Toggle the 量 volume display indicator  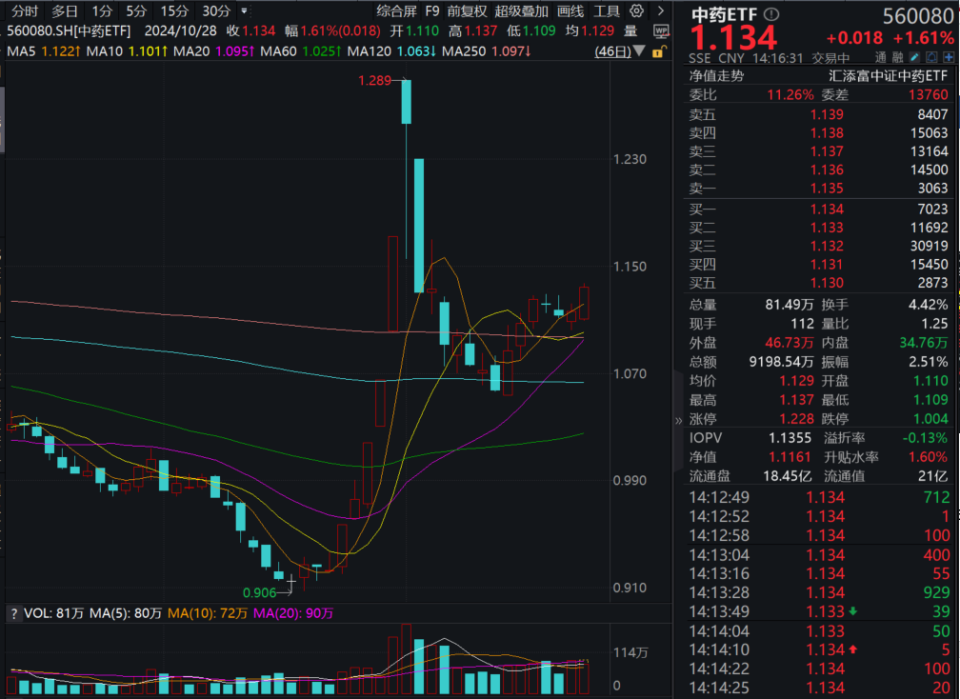coord(631,29)
